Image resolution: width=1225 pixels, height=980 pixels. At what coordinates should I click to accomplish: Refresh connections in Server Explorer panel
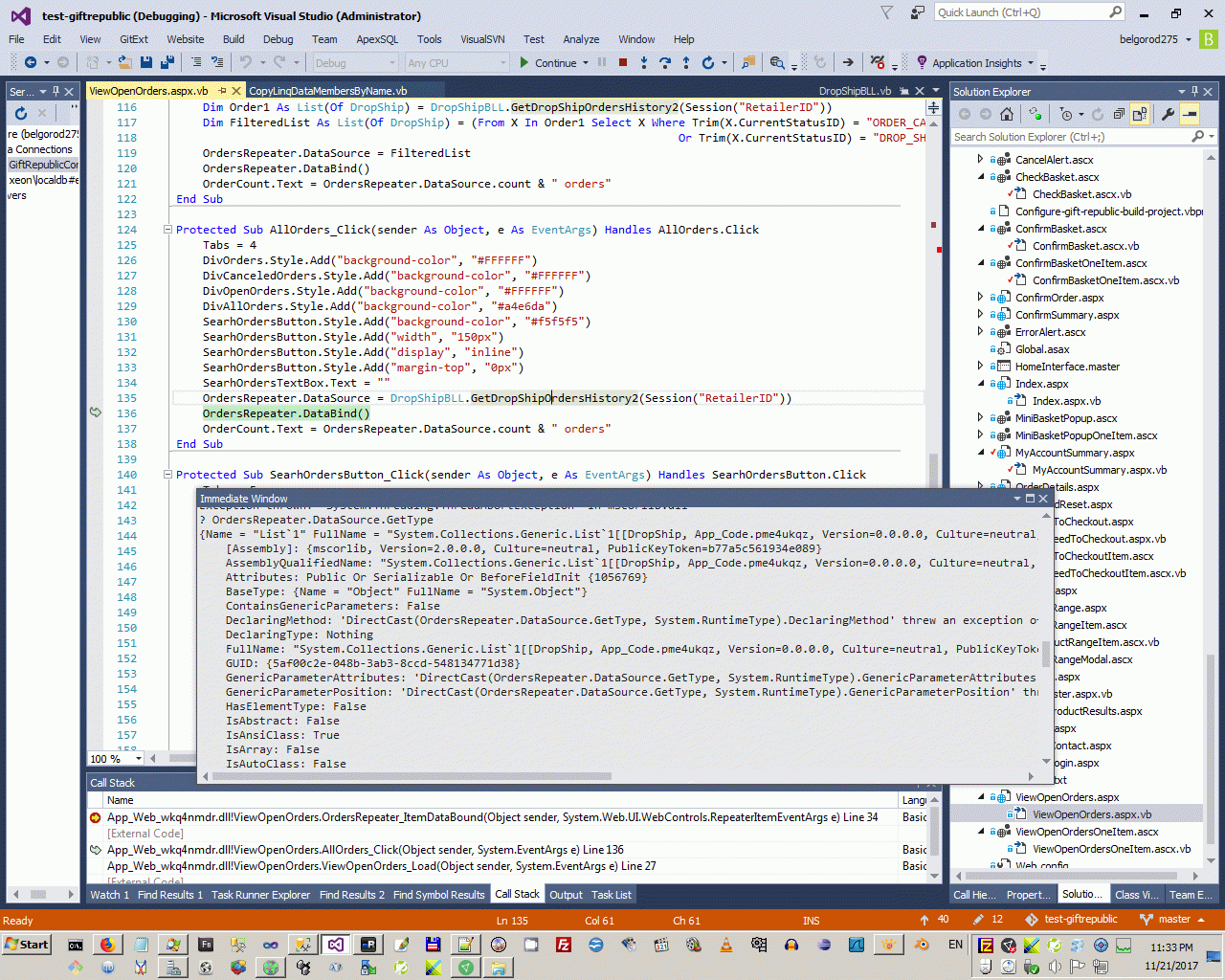click(21, 113)
